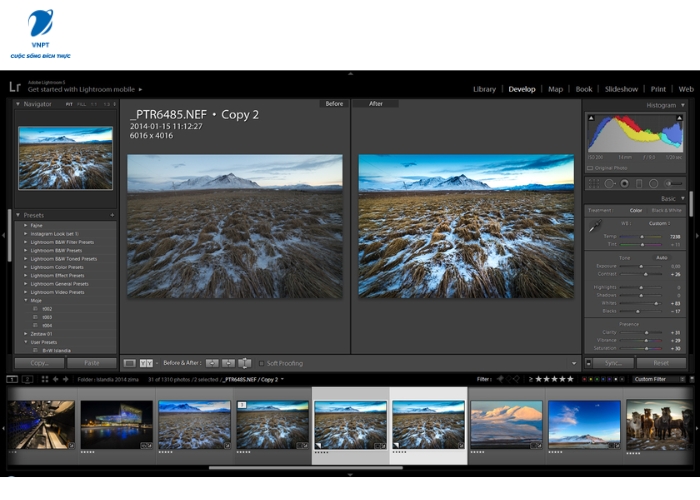This screenshot has height=500, width=700.
Task: Set Navigator zoom to 1:1
Action: tap(94, 104)
